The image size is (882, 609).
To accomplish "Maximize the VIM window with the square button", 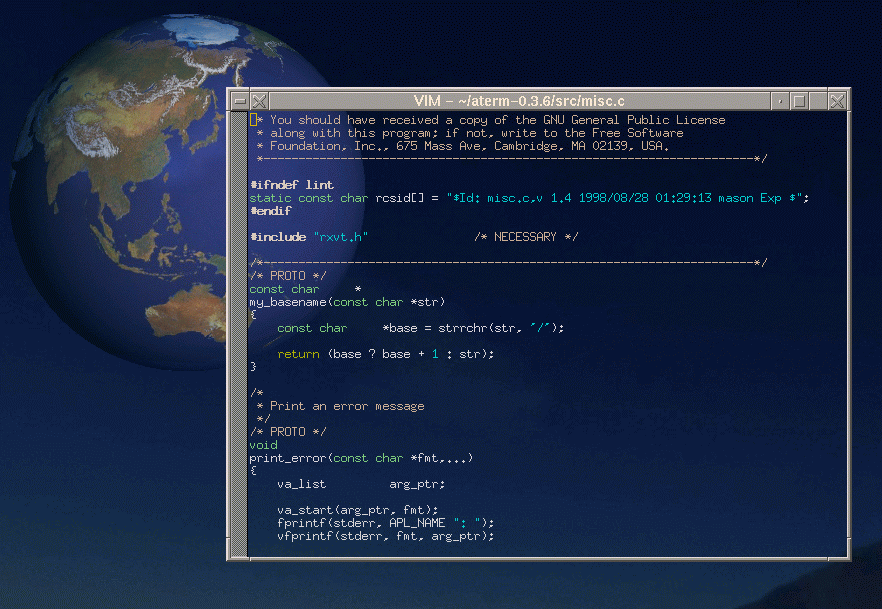I will [x=799, y=101].
